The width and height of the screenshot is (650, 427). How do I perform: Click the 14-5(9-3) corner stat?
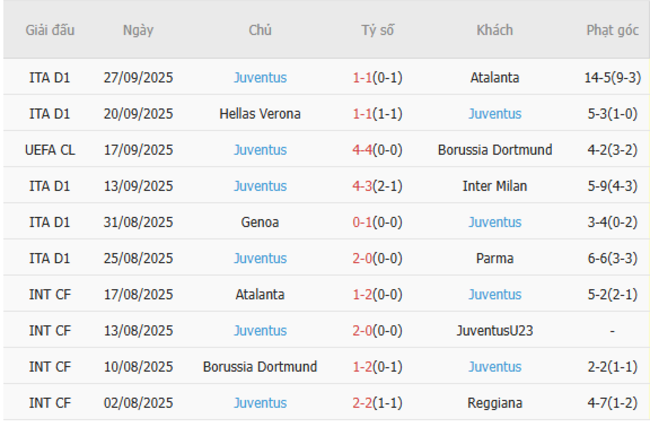[x=612, y=78]
